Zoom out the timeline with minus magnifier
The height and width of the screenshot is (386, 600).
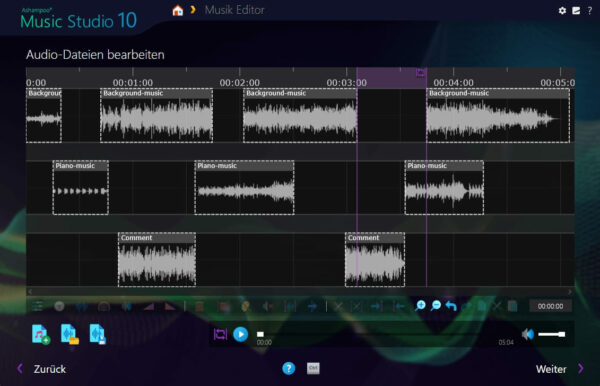pyautogui.click(x=436, y=306)
